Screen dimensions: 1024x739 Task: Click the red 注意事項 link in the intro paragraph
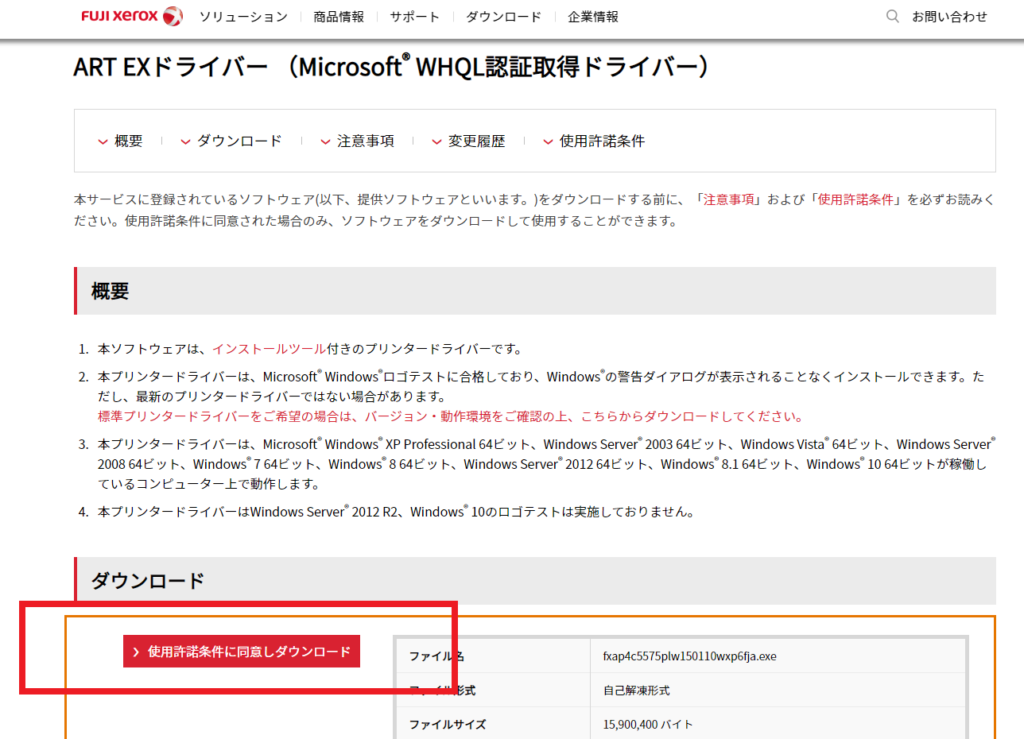(x=730, y=200)
